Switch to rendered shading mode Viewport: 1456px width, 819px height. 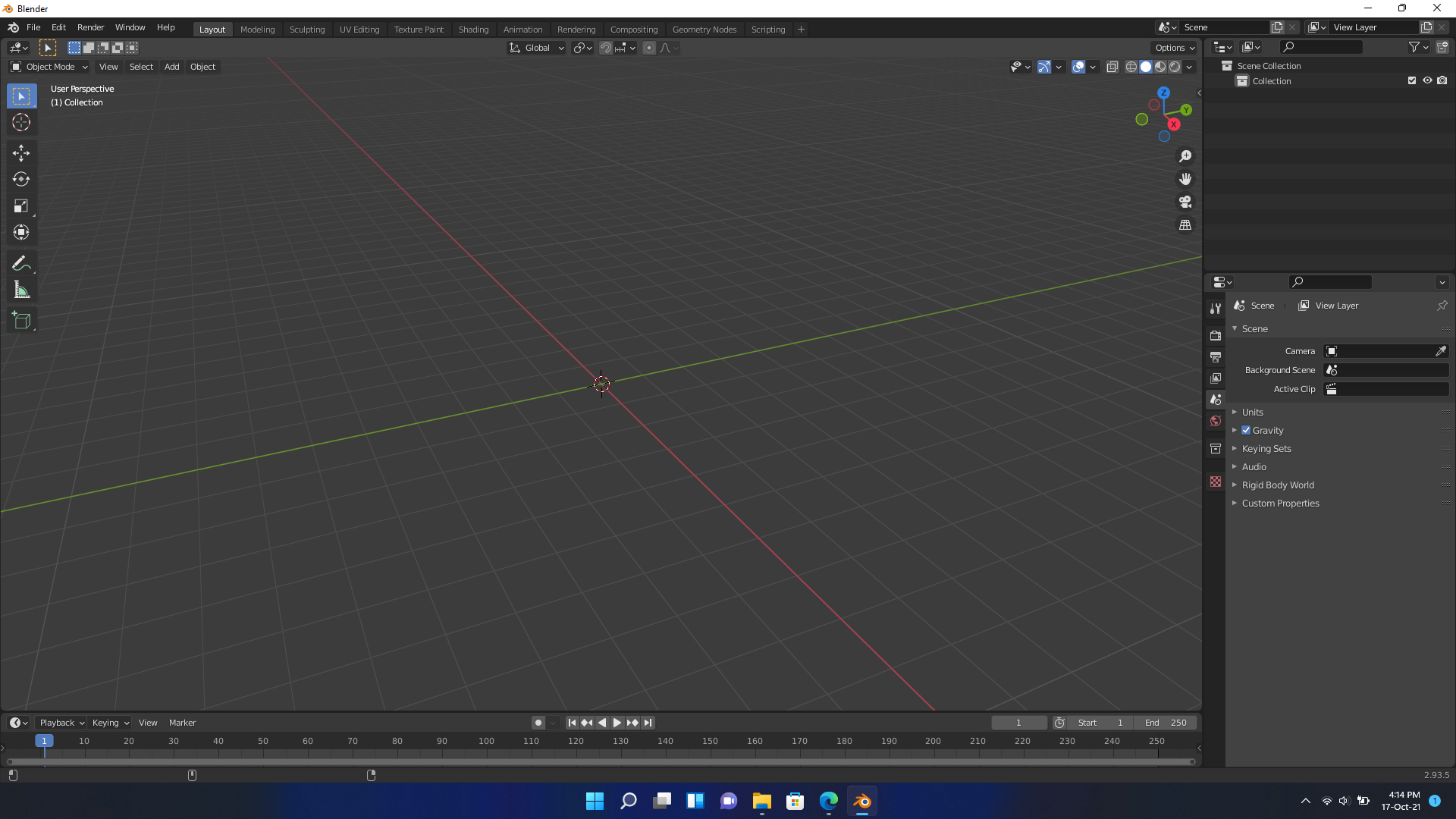point(1175,67)
